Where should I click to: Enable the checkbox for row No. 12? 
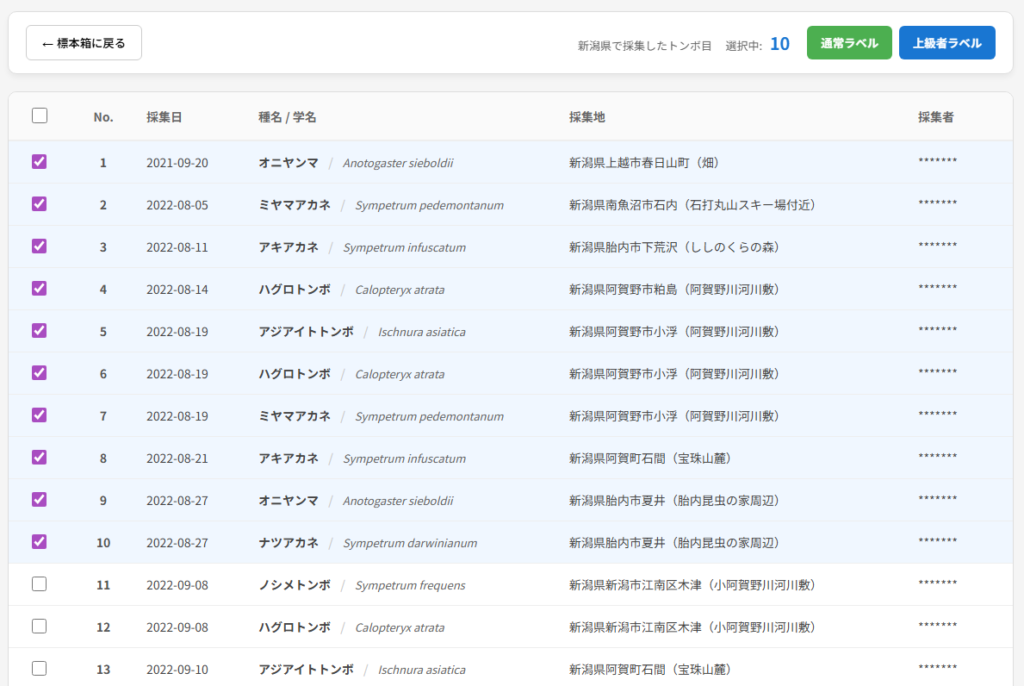pos(40,626)
